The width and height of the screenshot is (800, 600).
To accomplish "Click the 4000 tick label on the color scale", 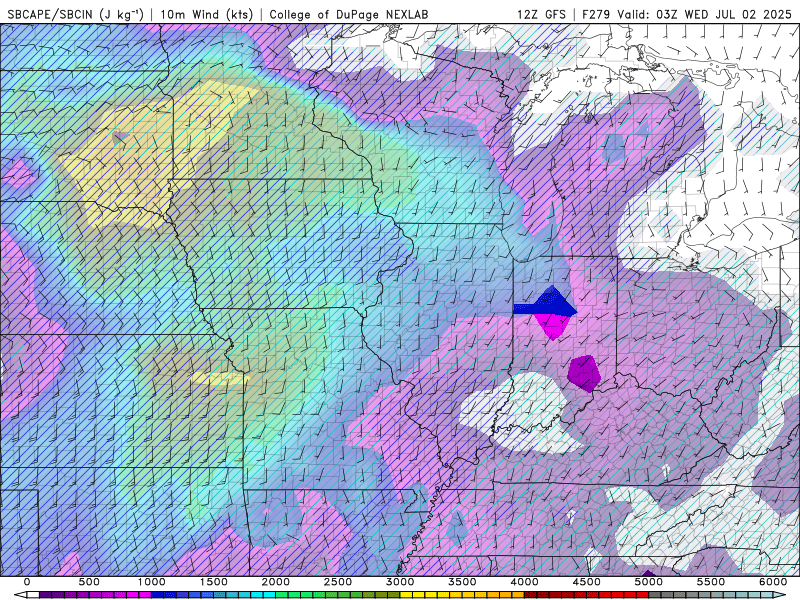I will (x=525, y=582).
